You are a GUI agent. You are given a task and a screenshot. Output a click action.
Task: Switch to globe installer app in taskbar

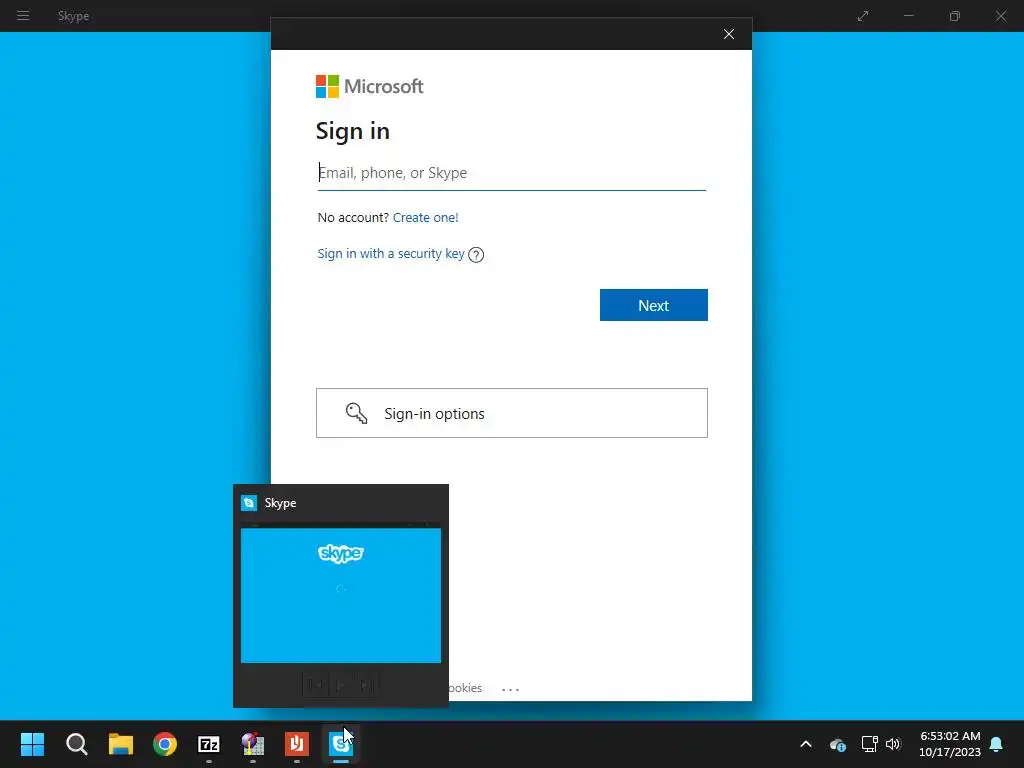(x=253, y=744)
